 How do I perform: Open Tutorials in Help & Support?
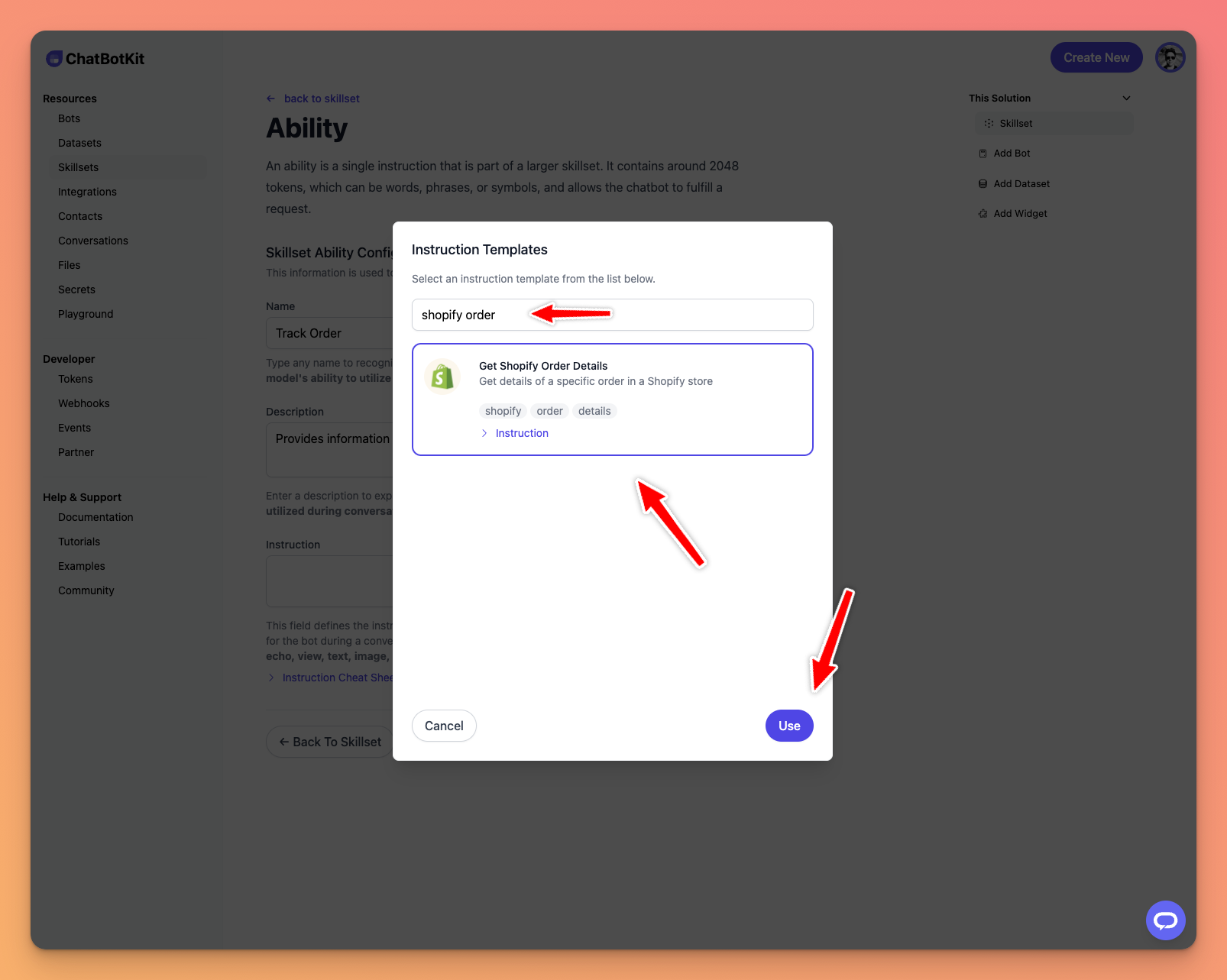click(x=79, y=542)
